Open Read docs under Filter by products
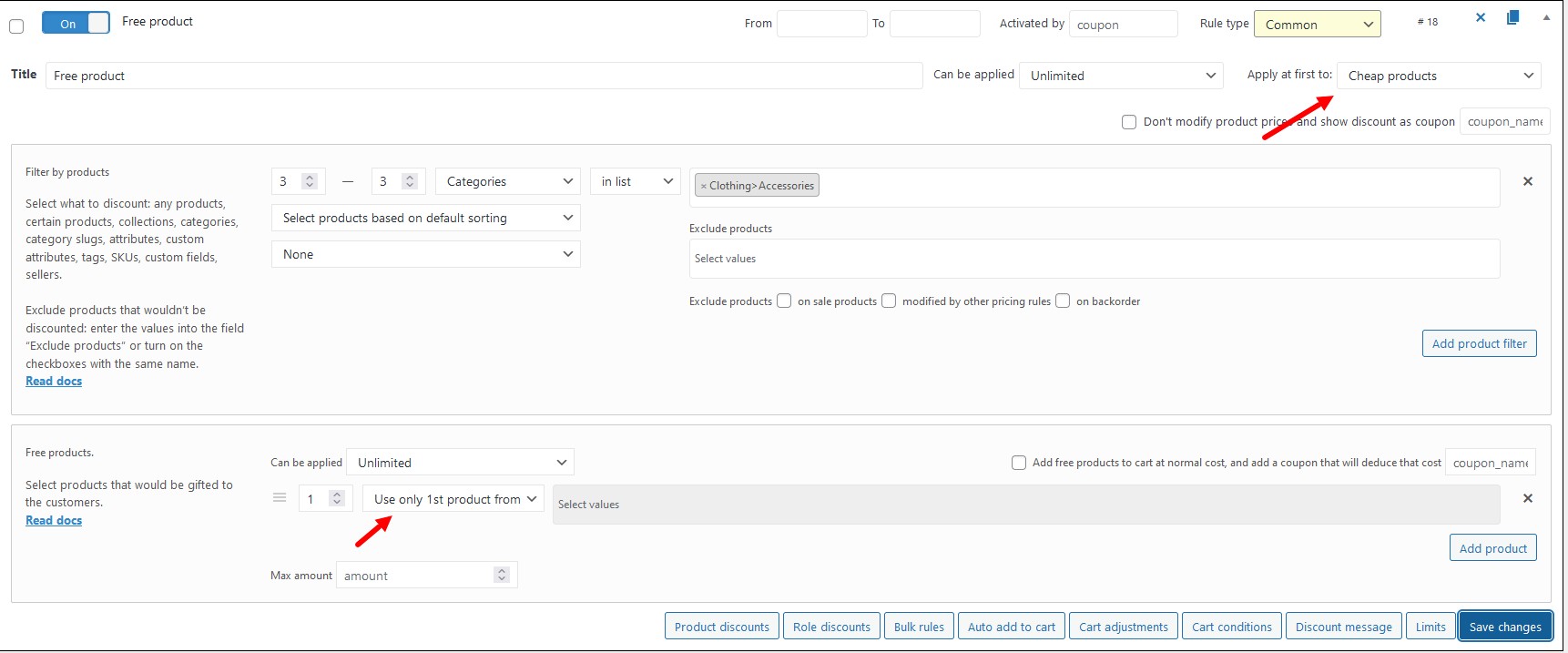1568x653 pixels. [x=54, y=381]
